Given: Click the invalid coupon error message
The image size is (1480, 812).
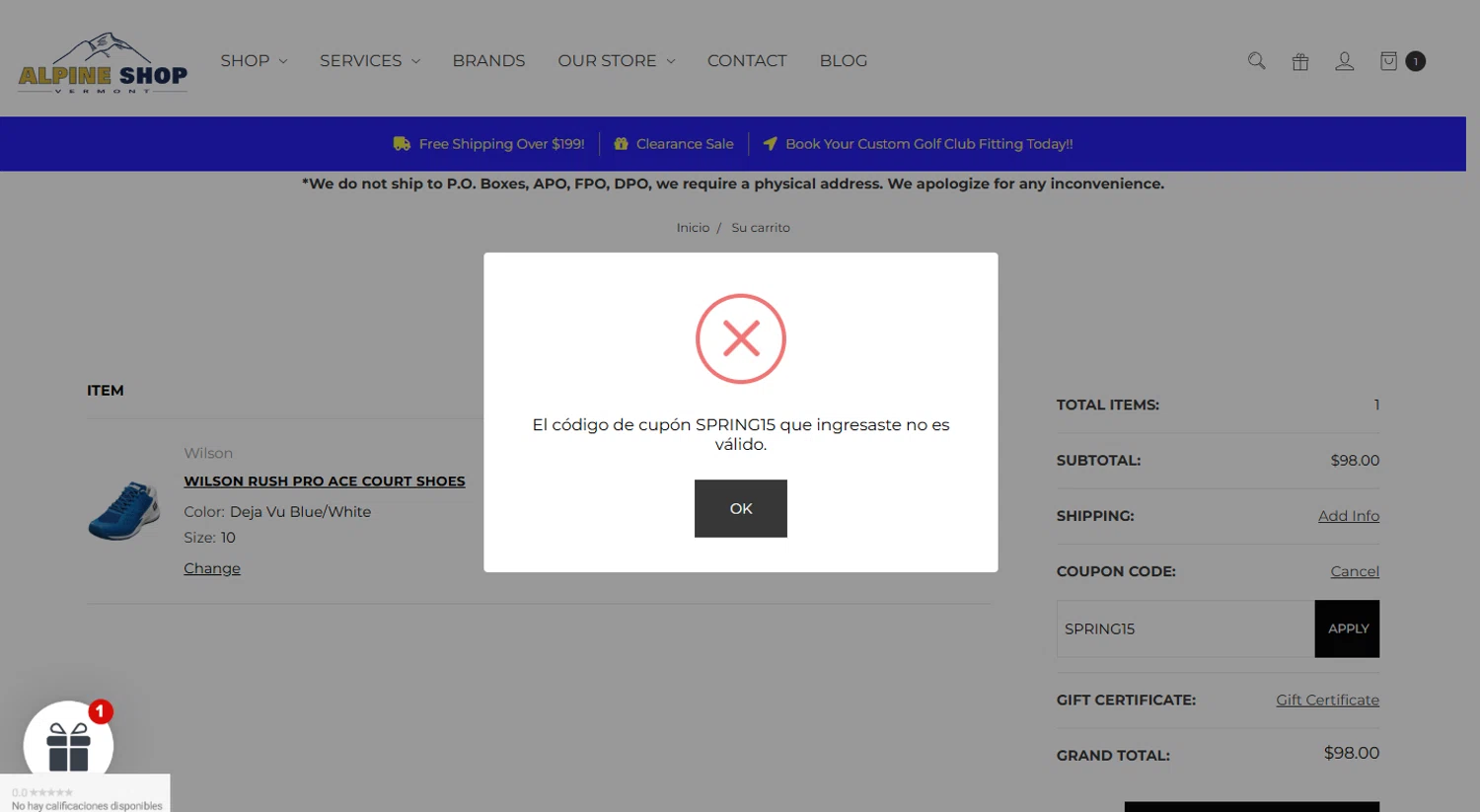Looking at the screenshot, I should [741, 434].
